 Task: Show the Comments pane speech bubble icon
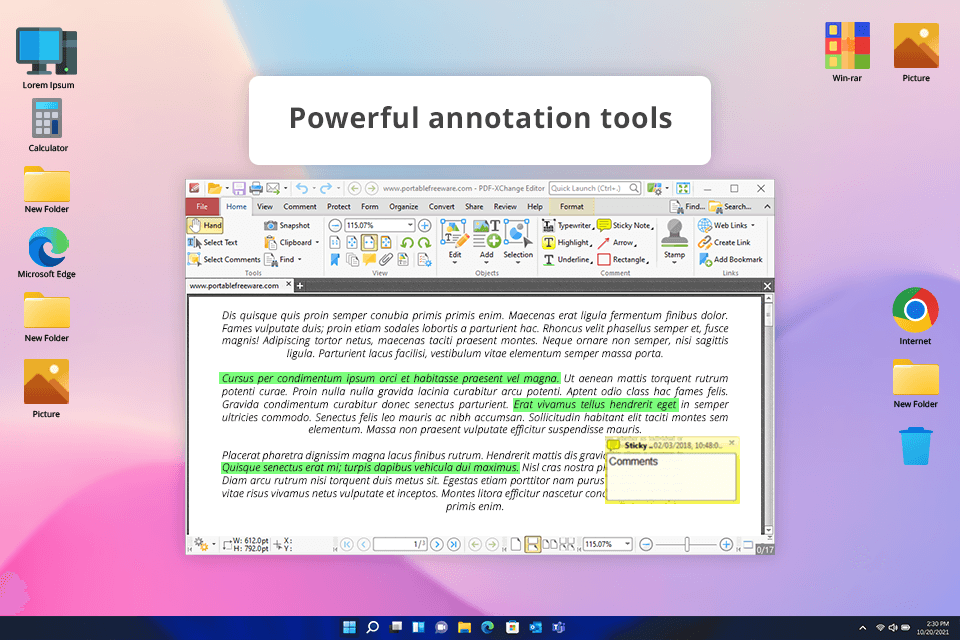coord(369,260)
